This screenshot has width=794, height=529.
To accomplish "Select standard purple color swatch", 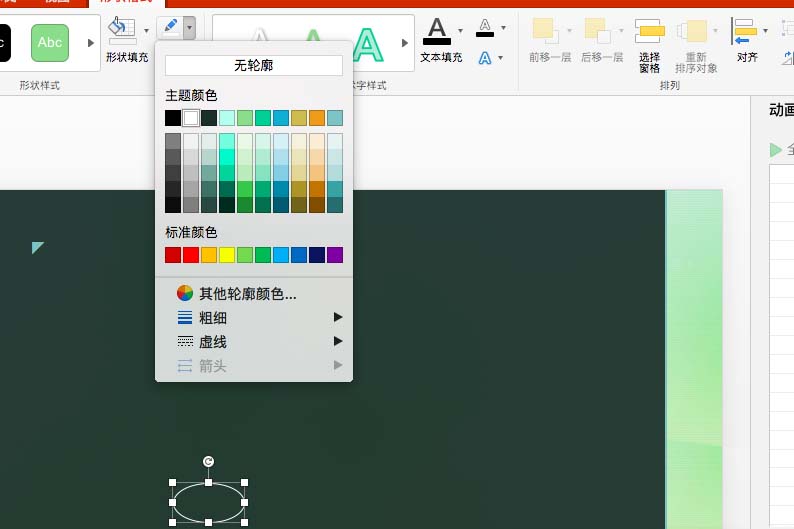I will click(x=335, y=255).
